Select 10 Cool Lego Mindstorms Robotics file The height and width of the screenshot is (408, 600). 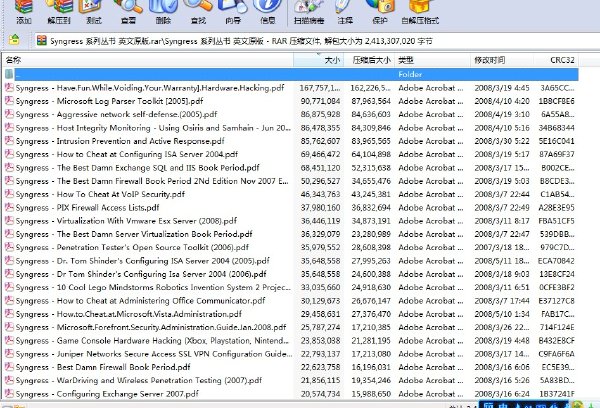click(x=290, y=287)
